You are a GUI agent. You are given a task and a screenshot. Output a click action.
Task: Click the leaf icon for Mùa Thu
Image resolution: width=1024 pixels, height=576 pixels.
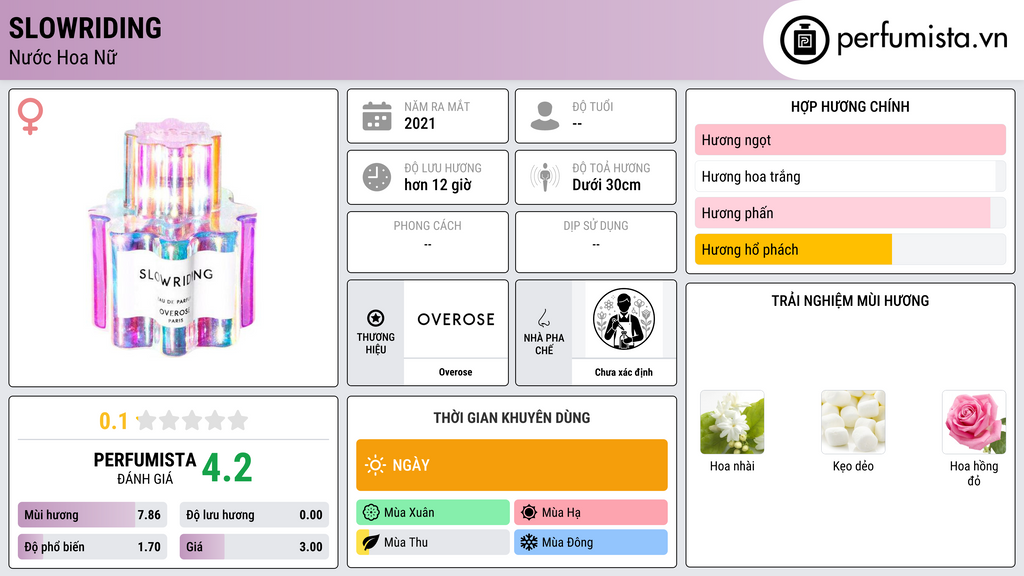coord(370,542)
